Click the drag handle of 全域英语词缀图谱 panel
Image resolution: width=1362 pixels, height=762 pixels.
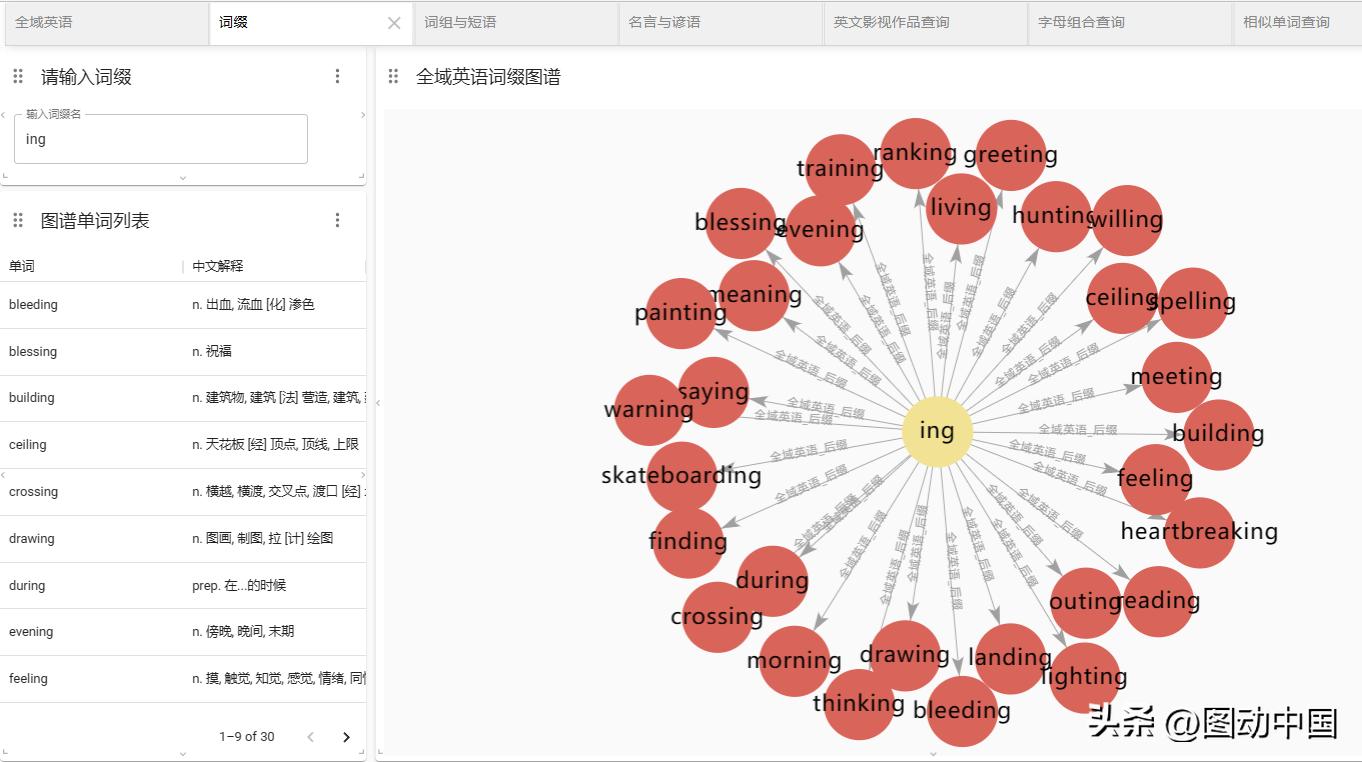(393, 76)
